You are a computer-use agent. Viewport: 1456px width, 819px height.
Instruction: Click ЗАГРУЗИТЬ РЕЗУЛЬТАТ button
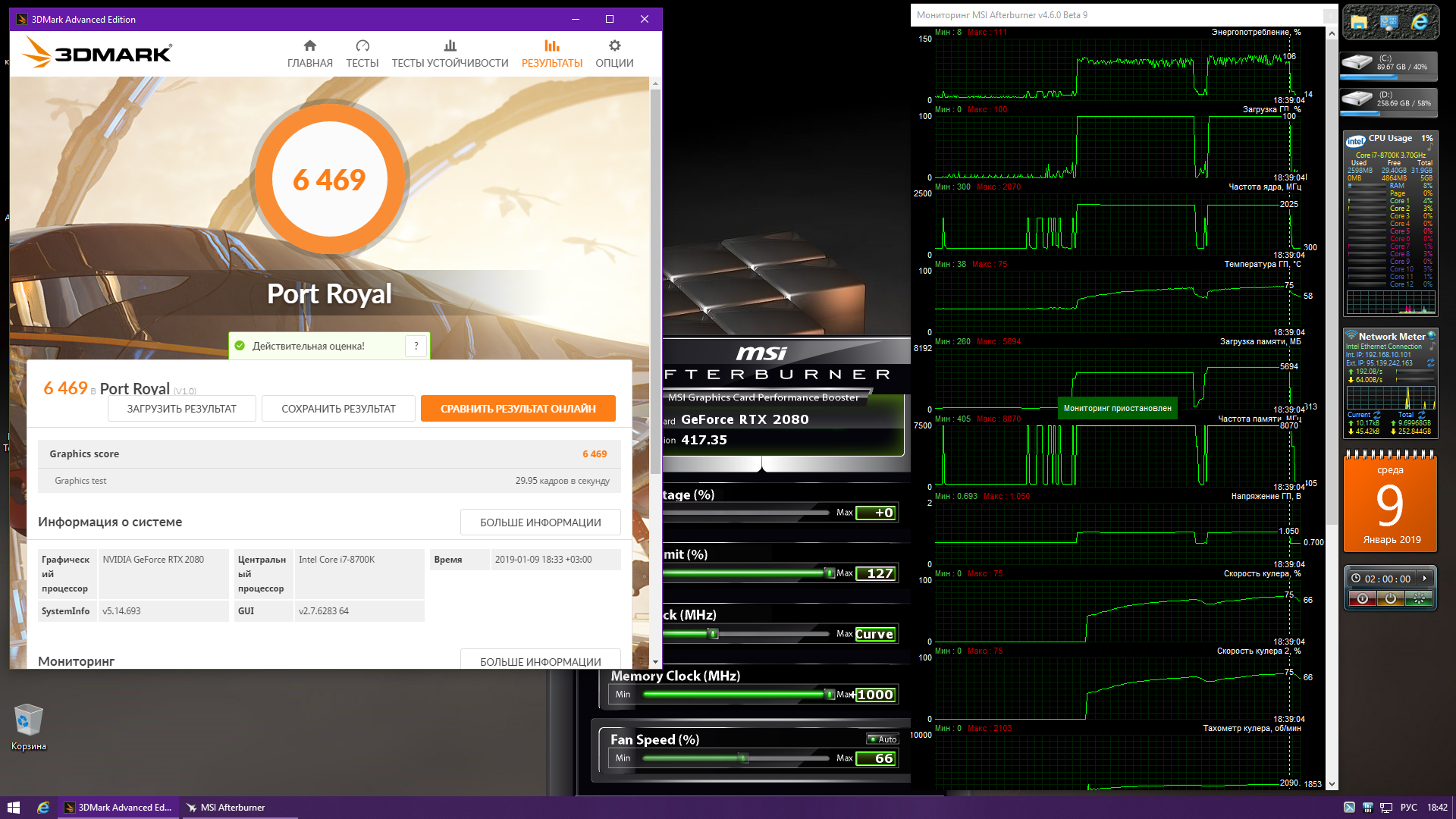point(181,409)
